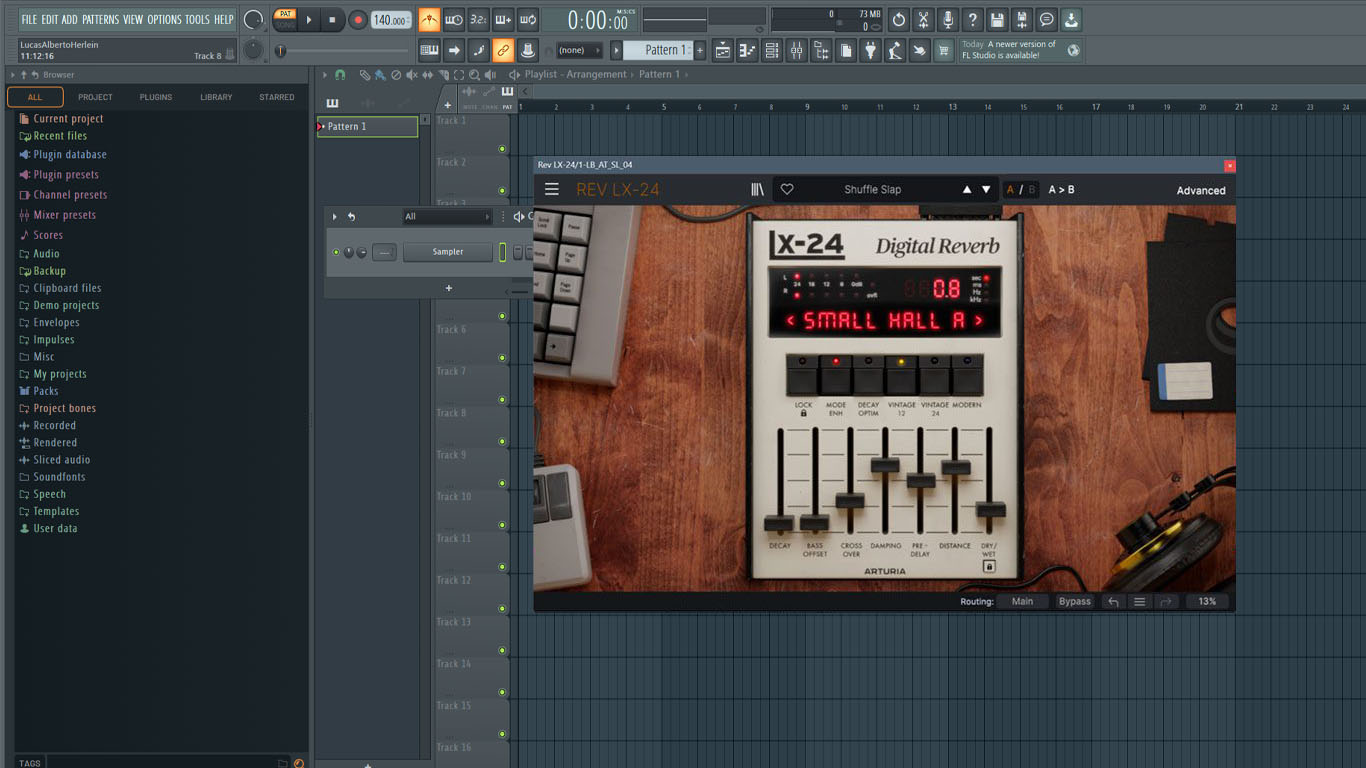
Task: Toggle the overdub blend recording icon
Action: point(504,19)
